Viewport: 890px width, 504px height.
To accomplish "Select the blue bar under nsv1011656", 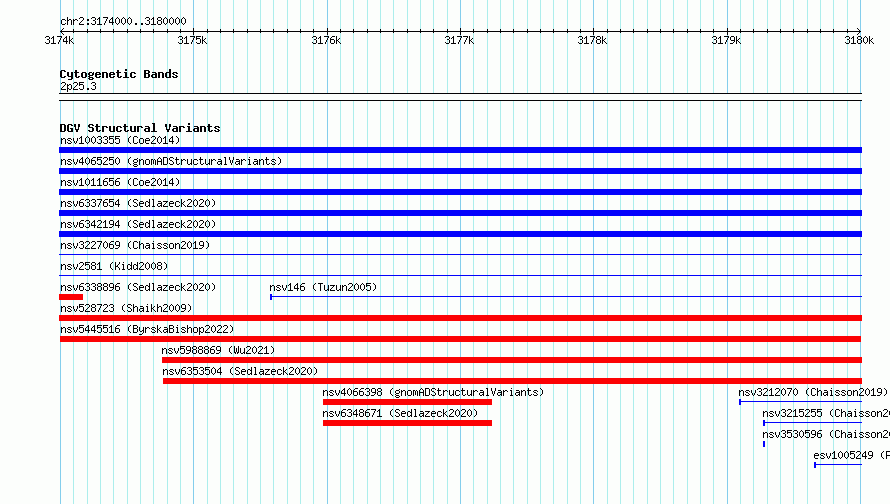I will (460, 192).
